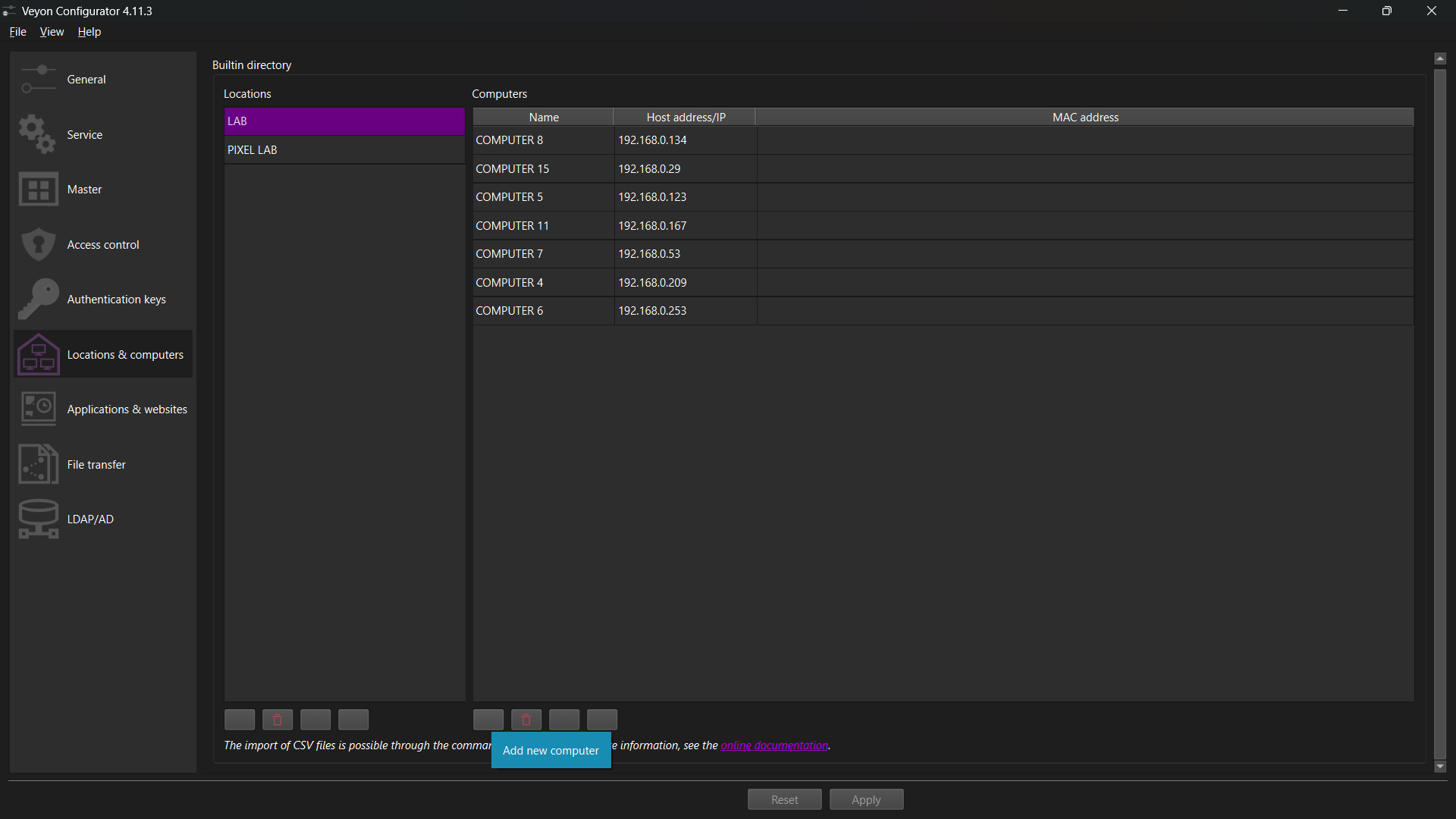The width and height of the screenshot is (1456, 819).
Task: Move selected computer up
Action: click(x=564, y=720)
